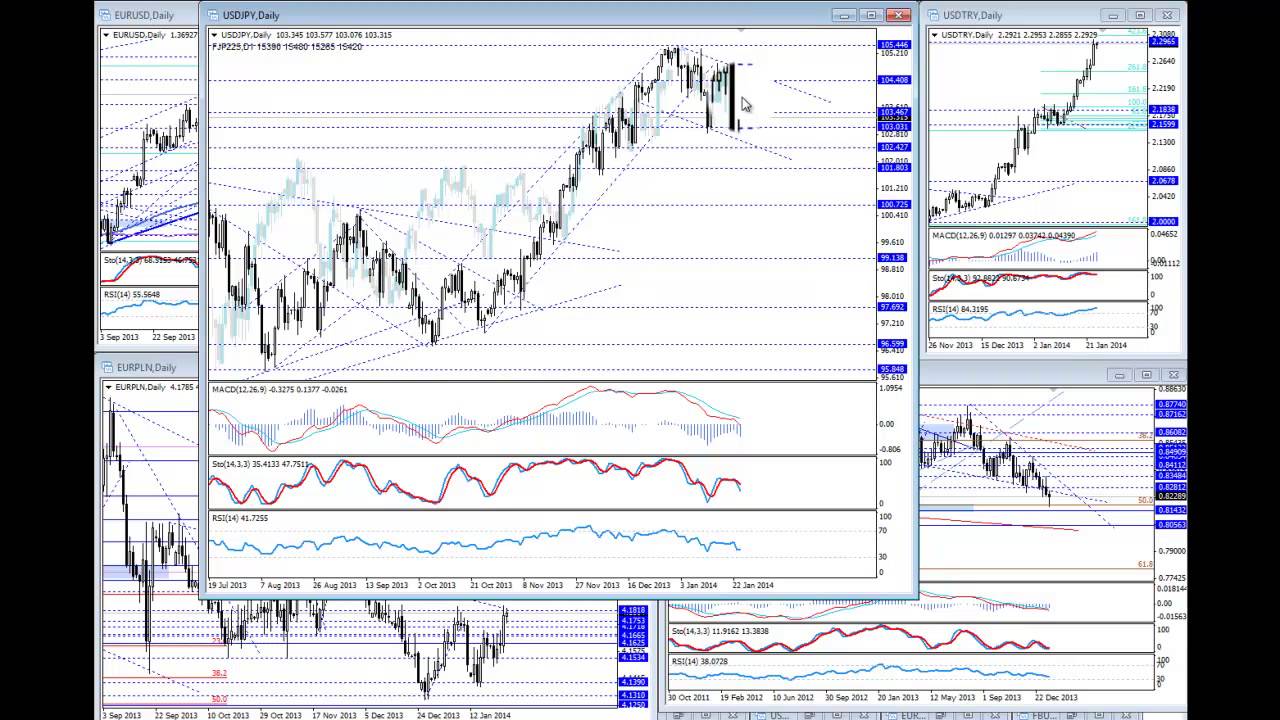Screen dimensions: 1280x720
Task: Click the 100.725 price level label
Action: pyautogui.click(x=894, y=205)
